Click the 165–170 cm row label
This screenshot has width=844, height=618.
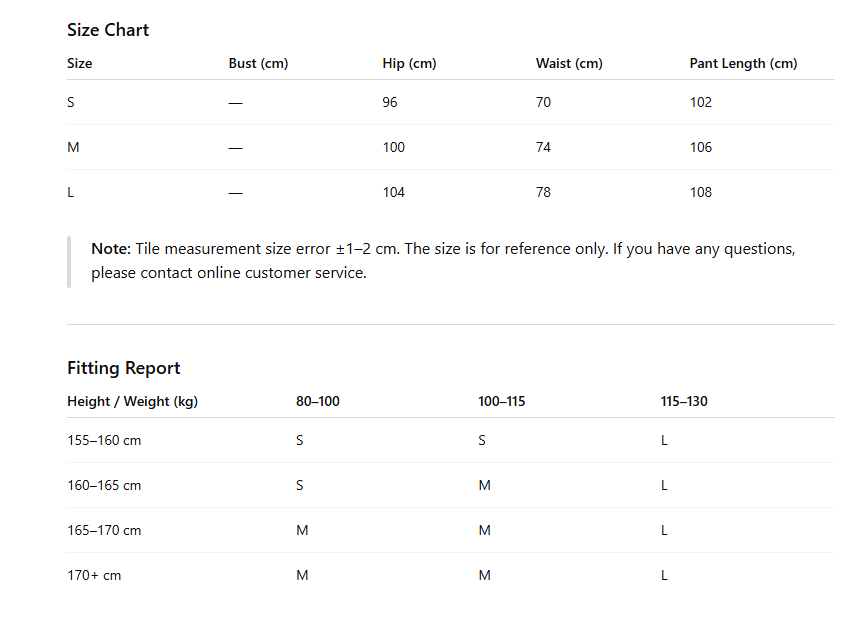pyautogui.click(x=104, y=531)
